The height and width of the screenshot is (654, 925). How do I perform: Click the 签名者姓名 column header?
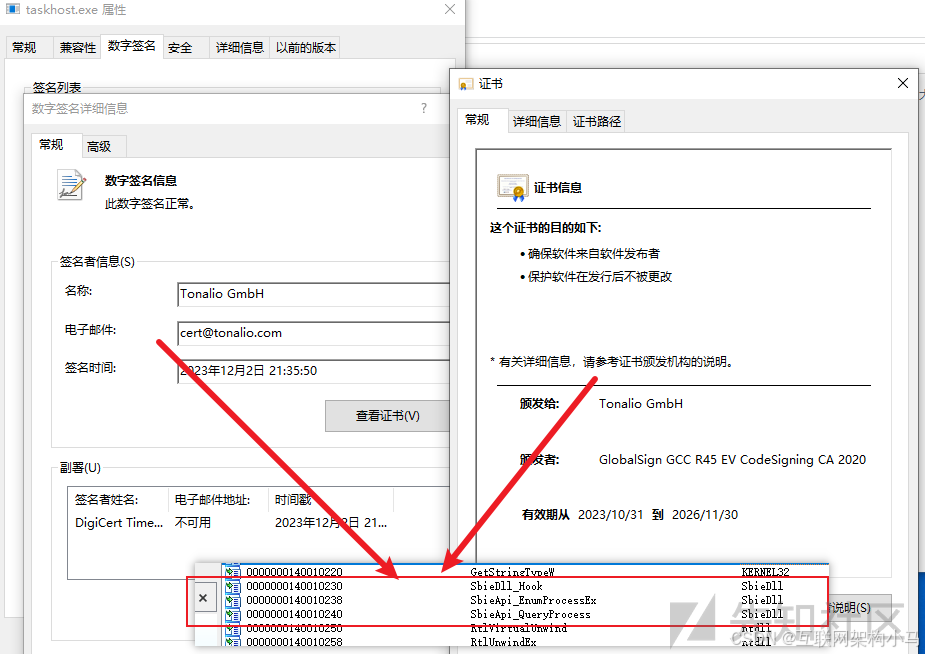[x=119, y=500]
